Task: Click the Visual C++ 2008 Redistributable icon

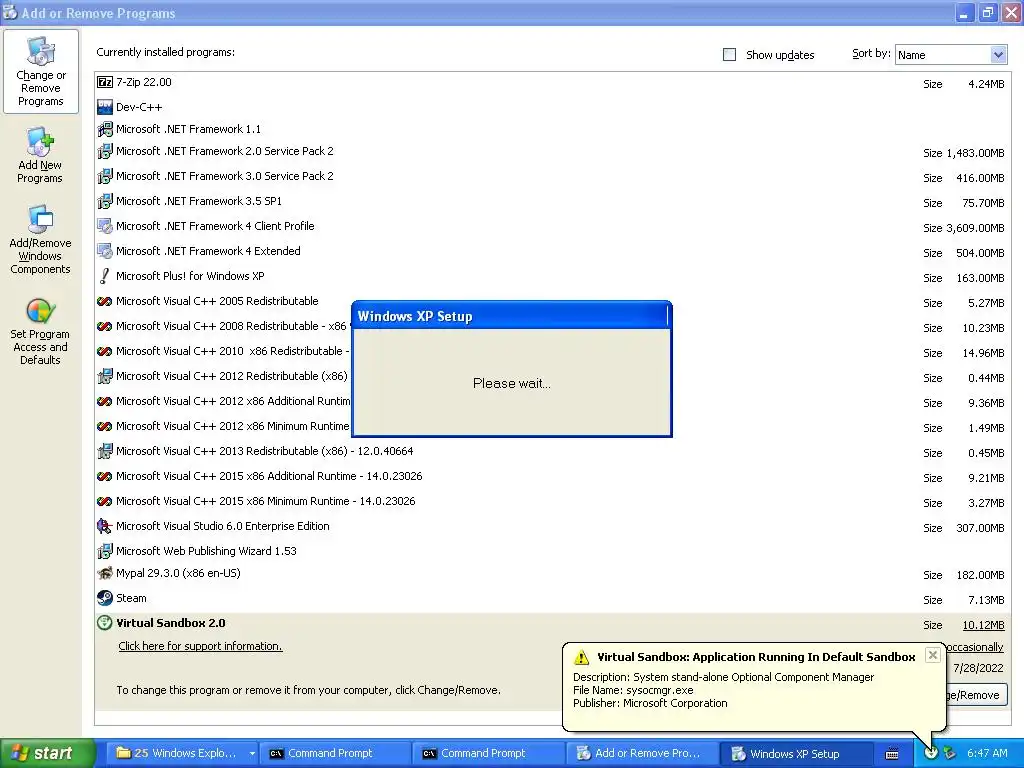Action: pos(104,326)
